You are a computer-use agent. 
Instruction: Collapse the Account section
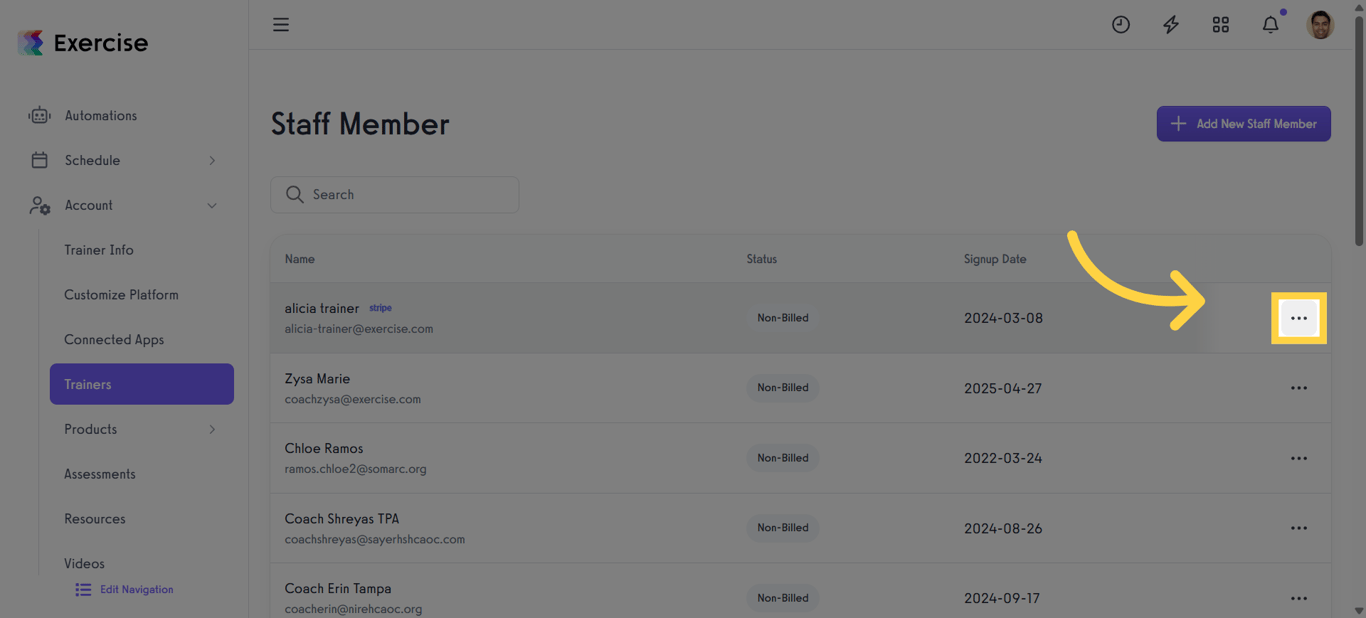(212, 206)
